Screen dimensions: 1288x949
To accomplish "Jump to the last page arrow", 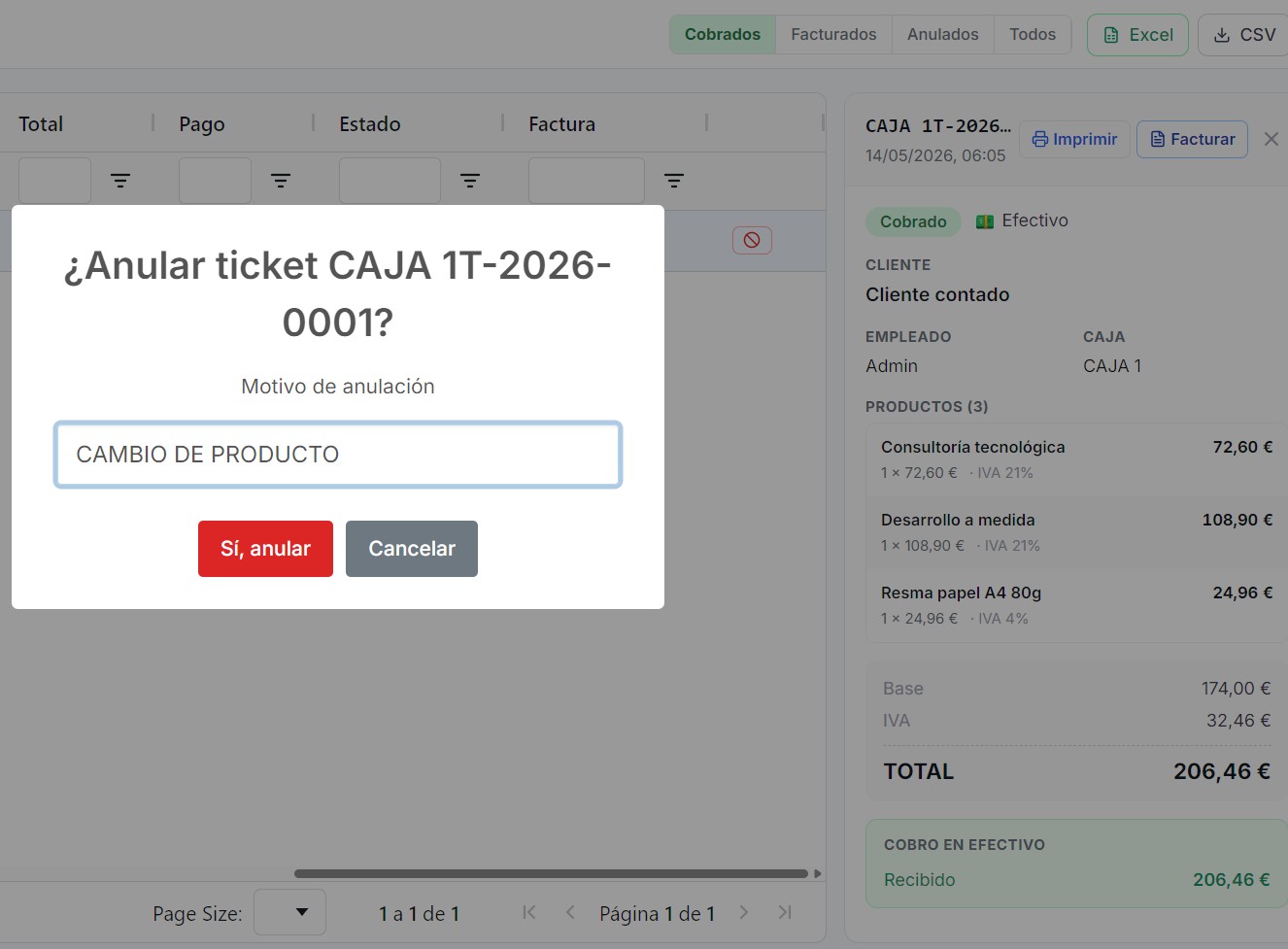I will point(785,912).
